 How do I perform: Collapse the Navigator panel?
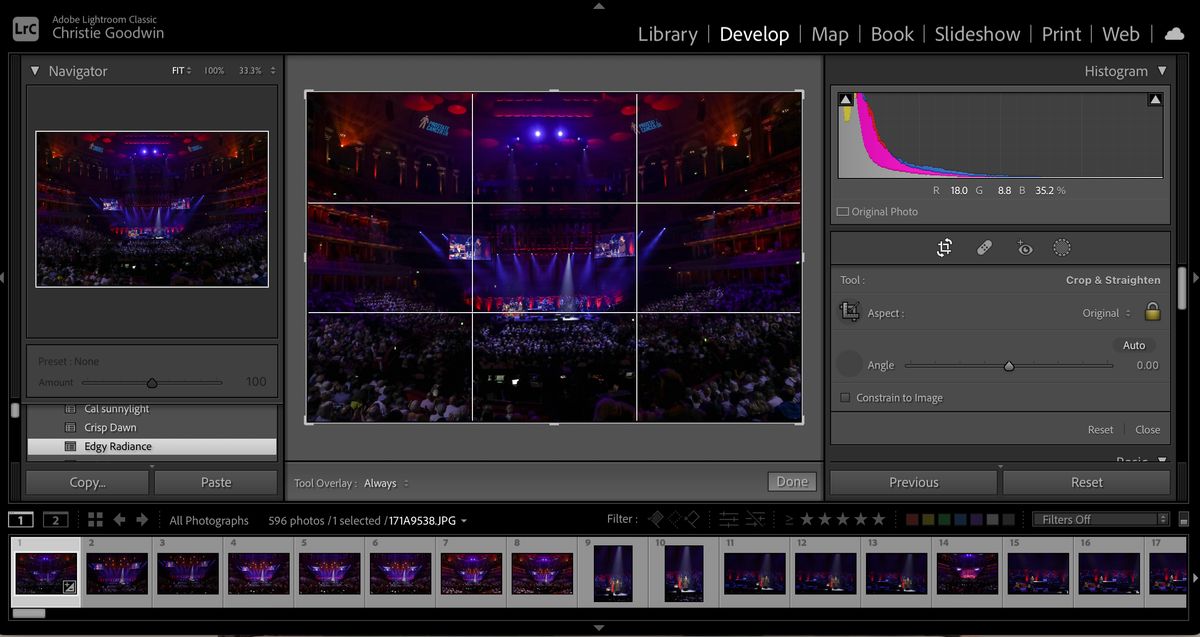coord(35,71)
